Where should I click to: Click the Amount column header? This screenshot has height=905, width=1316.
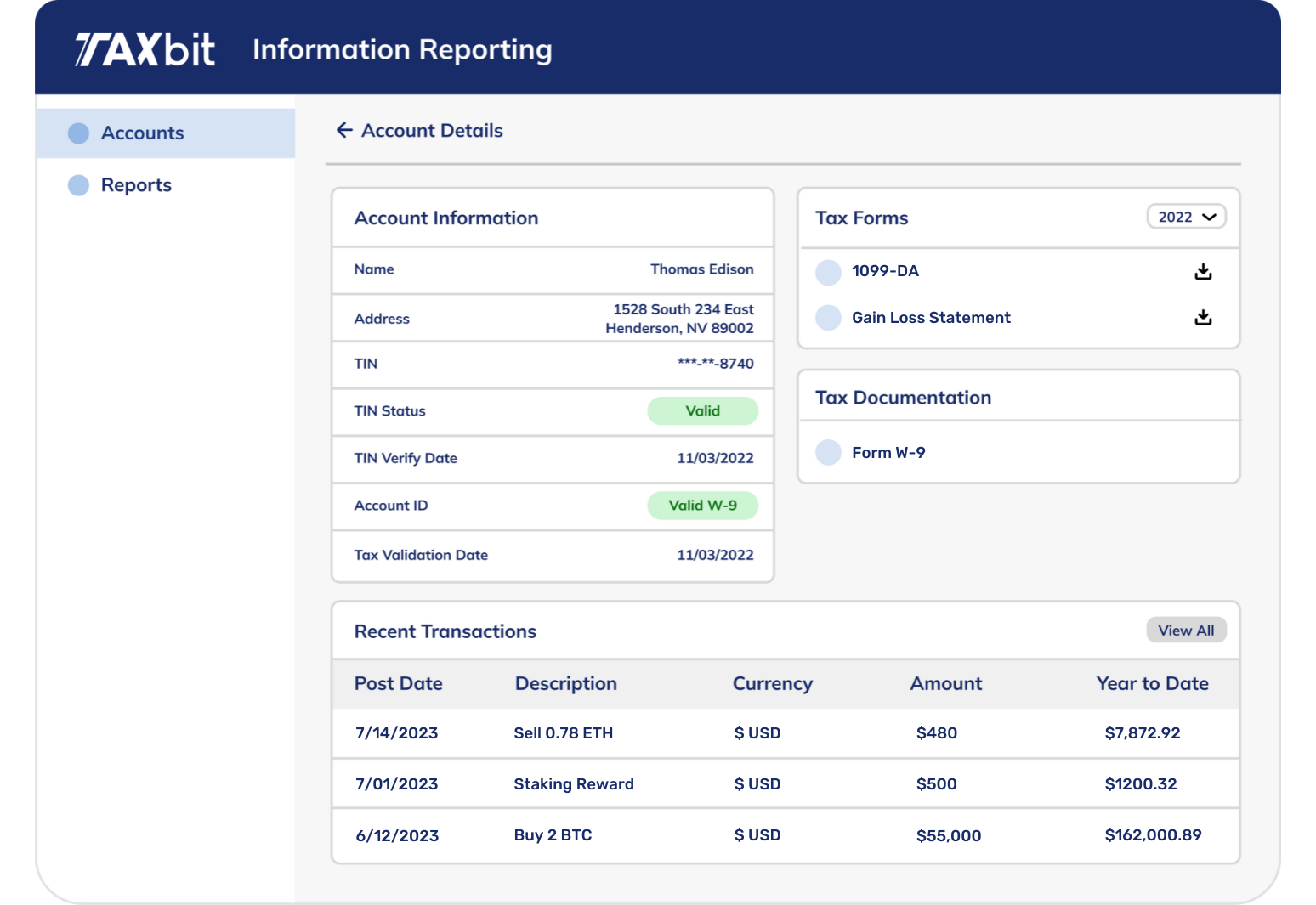point(945,683)
